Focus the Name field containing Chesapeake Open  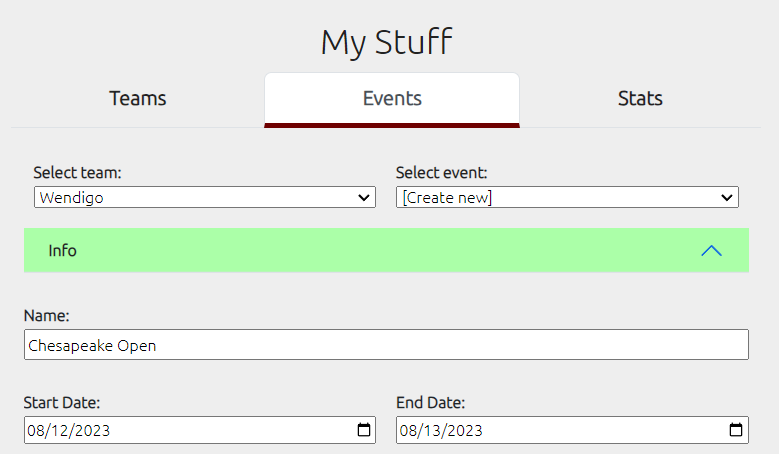(x=387, y=345)
